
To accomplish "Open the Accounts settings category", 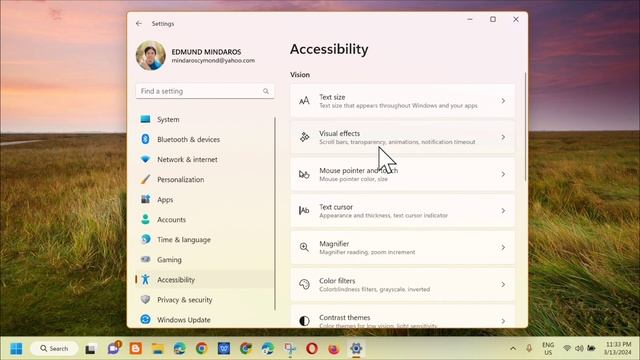I will [x=205, y=219].
